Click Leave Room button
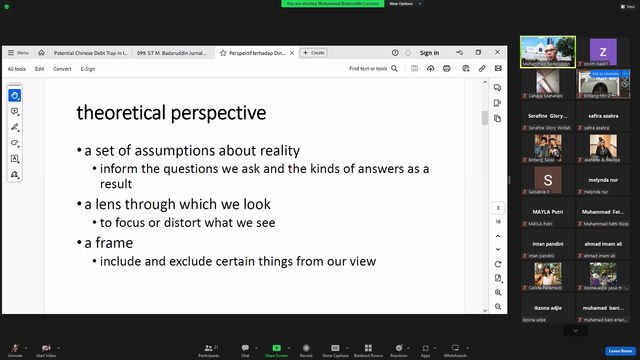 (x=620, y=351)
